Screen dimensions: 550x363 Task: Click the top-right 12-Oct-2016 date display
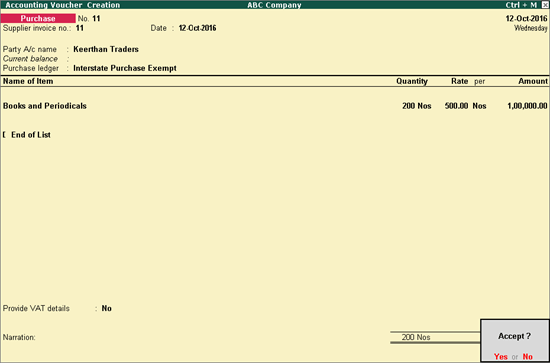point(526,19)
